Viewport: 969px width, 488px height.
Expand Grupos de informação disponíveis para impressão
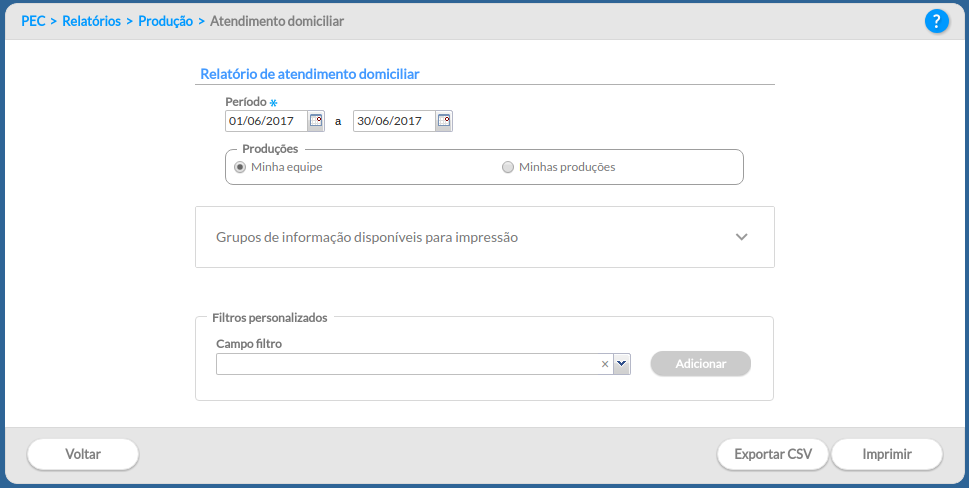(x=484, y=237)
